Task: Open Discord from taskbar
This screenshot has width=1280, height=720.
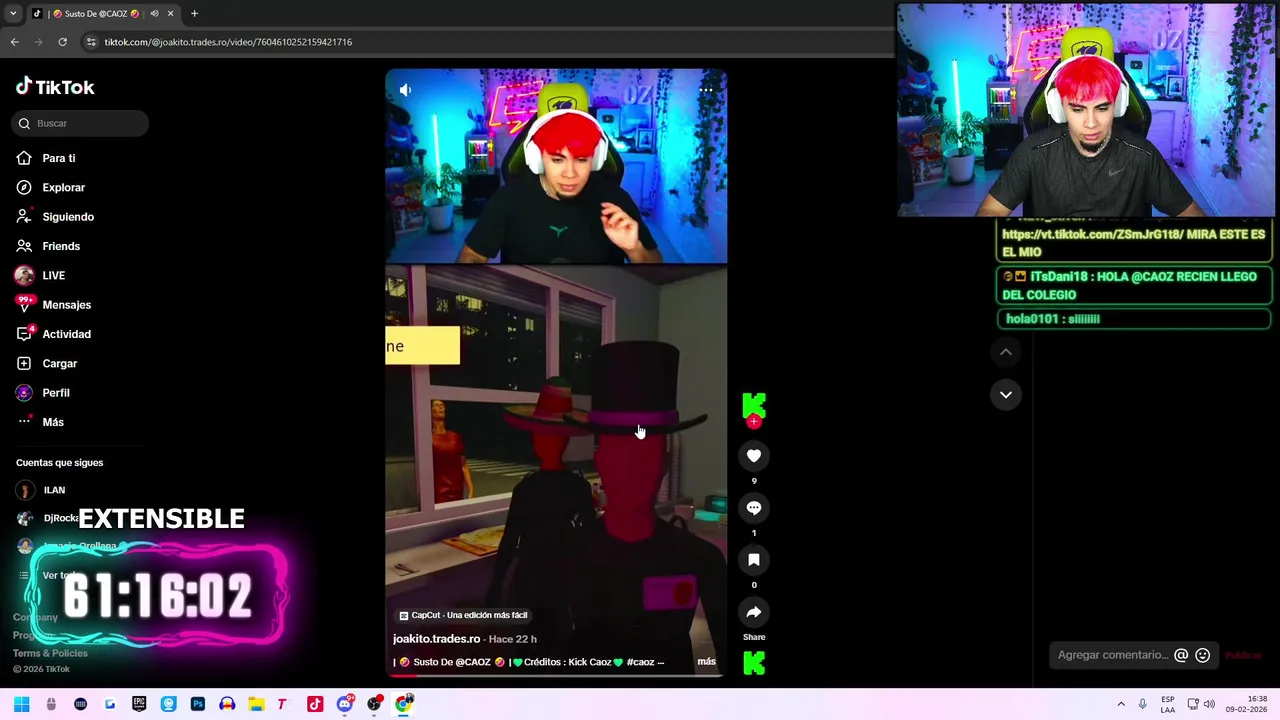Action: point(345,704)
